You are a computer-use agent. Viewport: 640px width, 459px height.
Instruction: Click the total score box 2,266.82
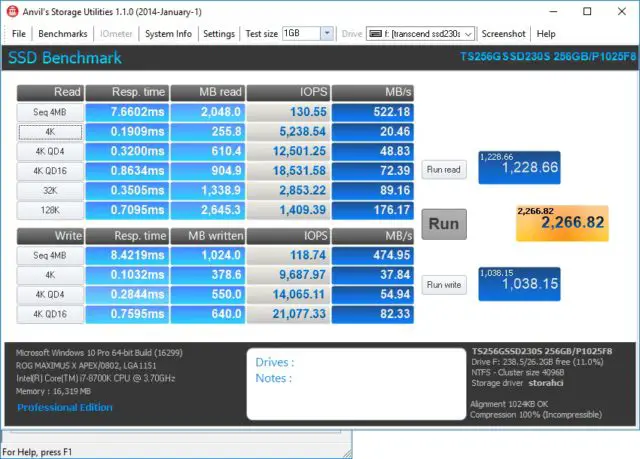562,223
